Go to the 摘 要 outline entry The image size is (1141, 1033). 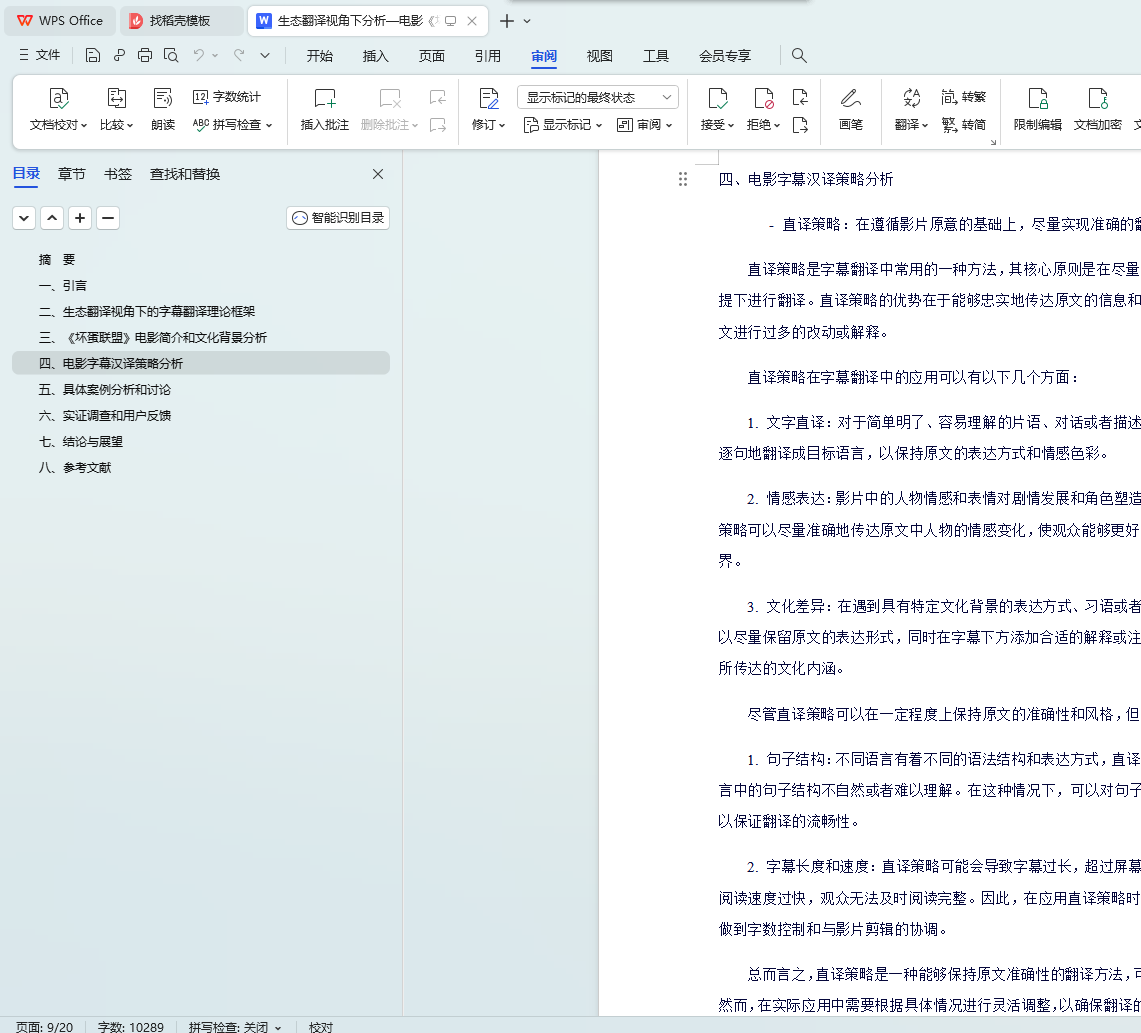tap(57, 260)
